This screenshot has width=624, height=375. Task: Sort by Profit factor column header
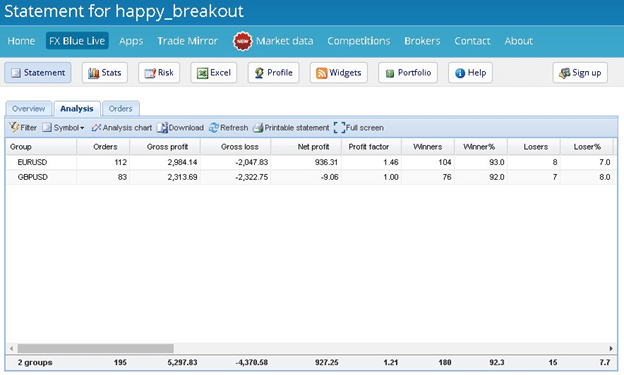coord(371,146)
